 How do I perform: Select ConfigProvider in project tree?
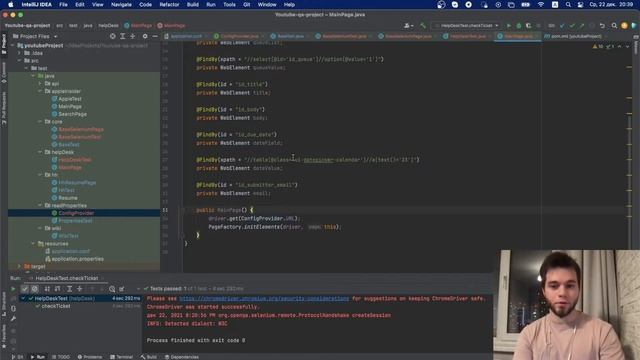pyautogui.click(x=76, y=213)
